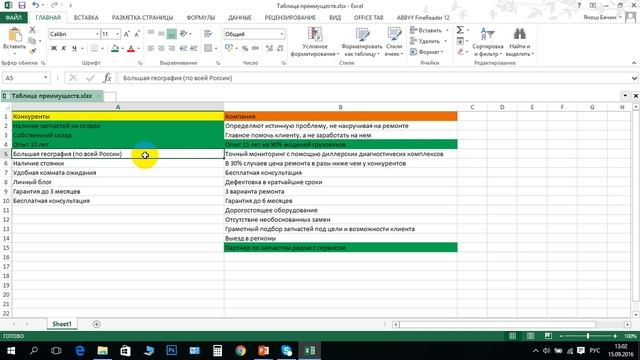This screenshot has height=360, width=640.
Task: Switch to the РАЗМЕТКА СТРАНИЦЫ tab
Action: point(142,18)
